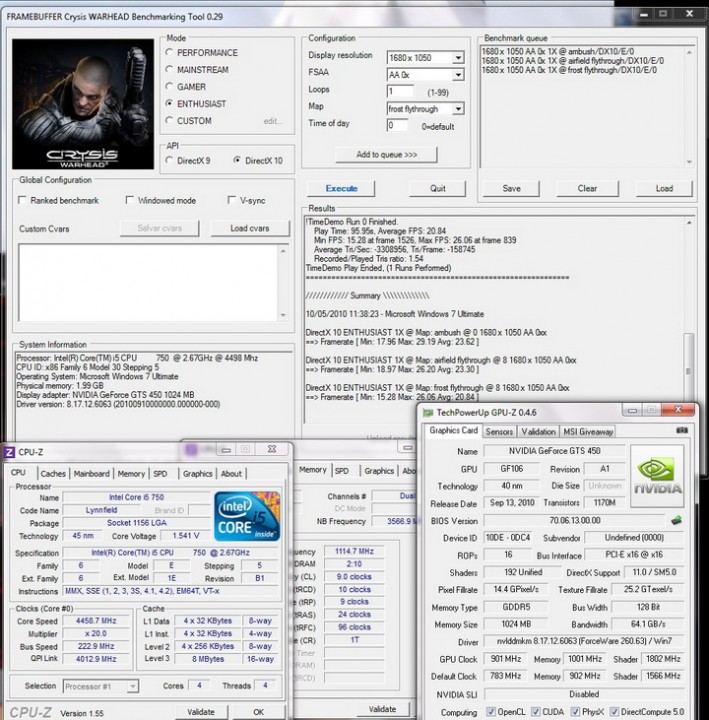Toggle the CUDA checkbox in GPU-Z
The height and width of the screenshot is (720, 709).
coord(535,711)
